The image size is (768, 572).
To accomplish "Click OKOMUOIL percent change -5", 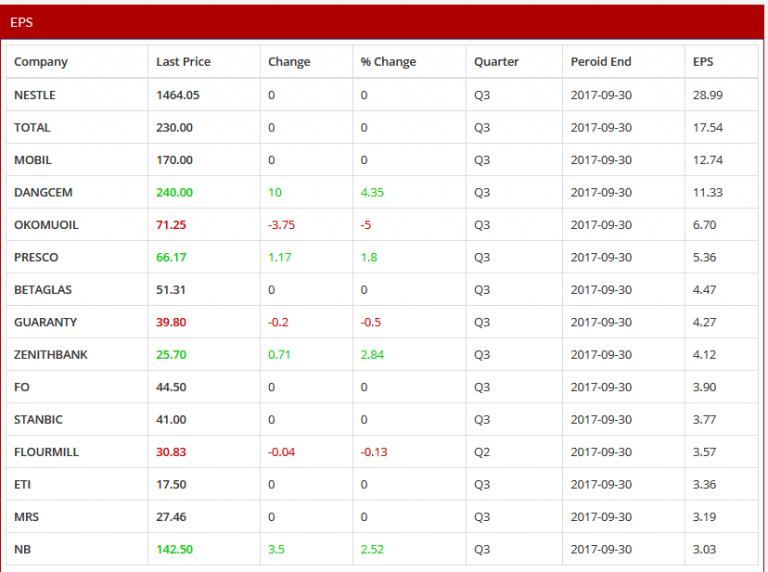I will [366, 225].
